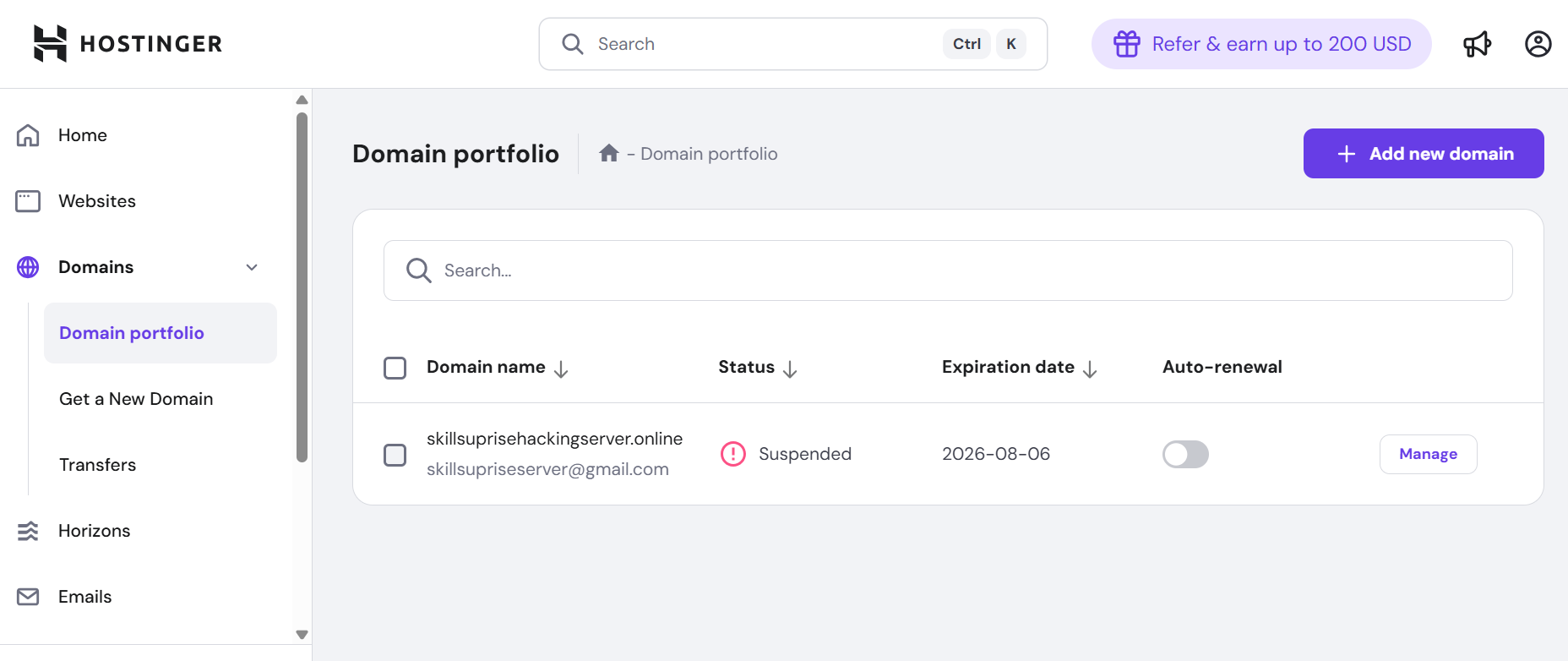The width and height of the screenshot is (1568, 661).
Task: Open the user profile account icon
Action: (x=1538, y=44)
